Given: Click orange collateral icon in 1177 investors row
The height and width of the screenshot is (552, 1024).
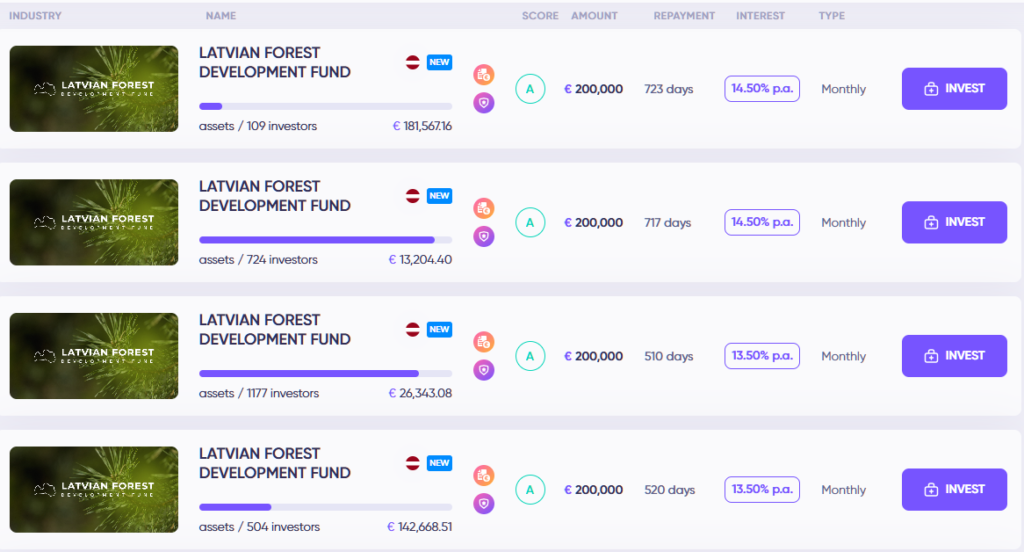Looking at the screenshot, I should click(484, 342).
